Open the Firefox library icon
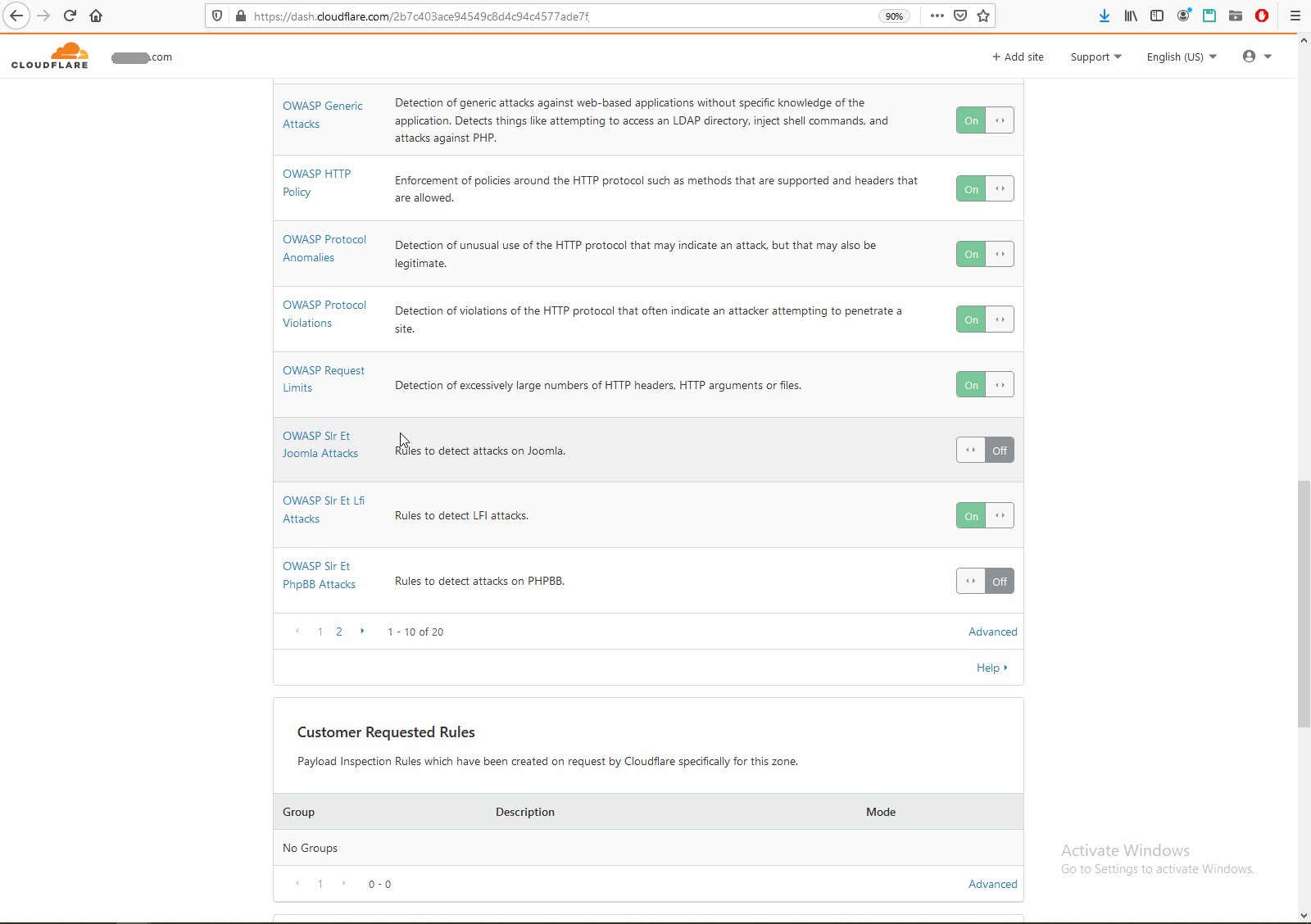The width and height of the screenshot is (1311, 924). [x=1131, y=16]
